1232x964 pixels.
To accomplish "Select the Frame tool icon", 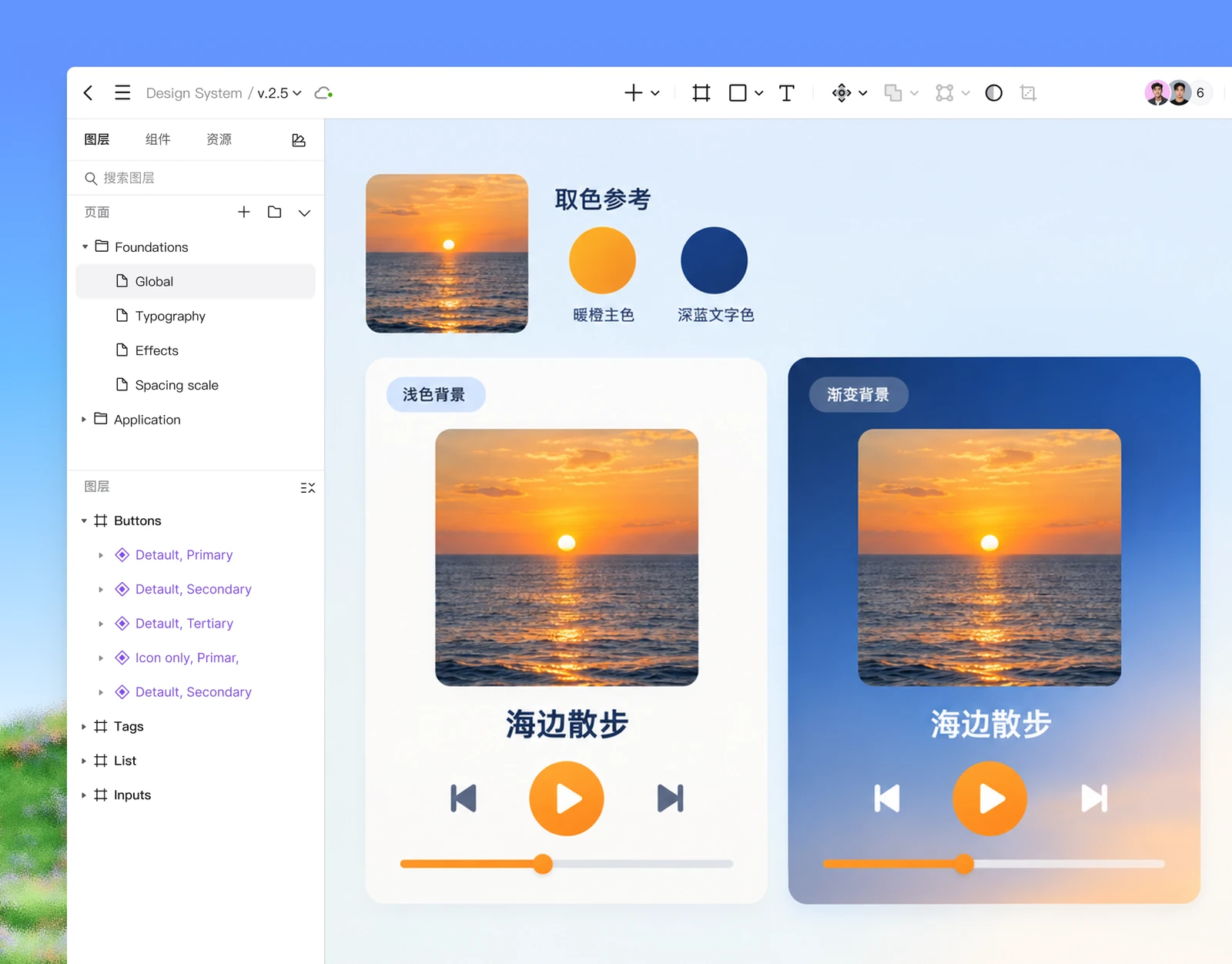I will [x=701, y=93].
